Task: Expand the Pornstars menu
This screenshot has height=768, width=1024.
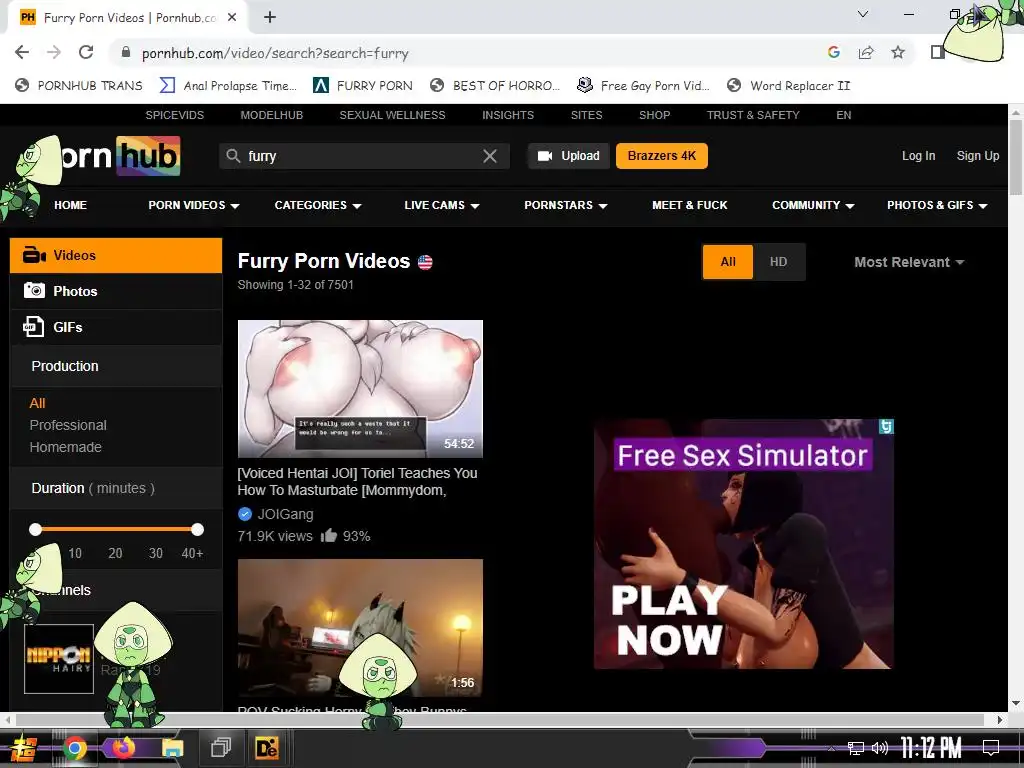Action: 566,205
